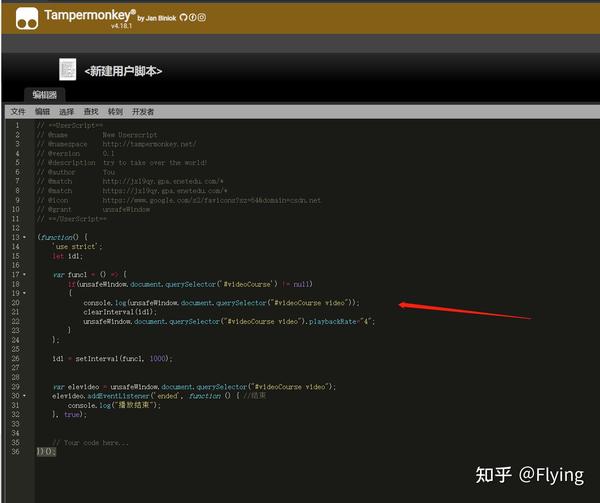Click the setInterval(func1, 1000) line
The width and height of the screenshot is (600, 503).
tap(112, 359)
